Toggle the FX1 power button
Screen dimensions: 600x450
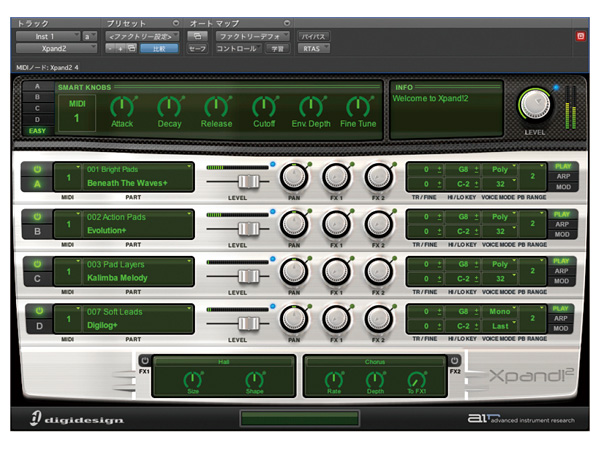[x=145, y=361]
